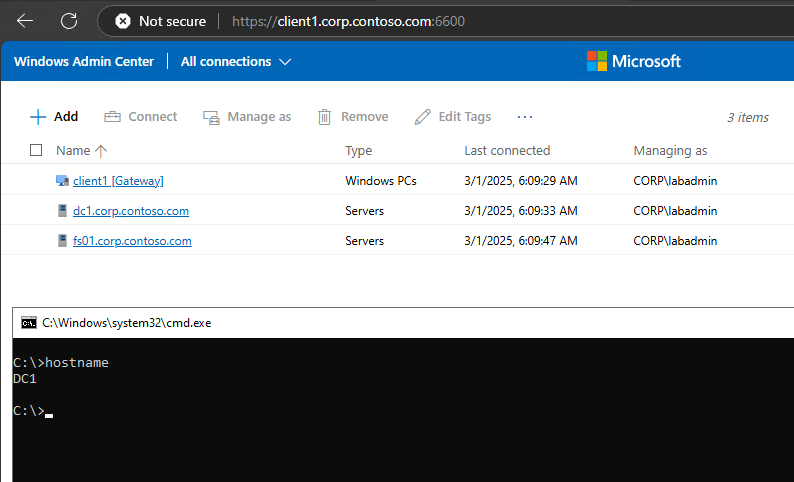The height and width of the screenshot is (482, 794).
Task: Reload the page with refresh icon
Action: [69, 21]
